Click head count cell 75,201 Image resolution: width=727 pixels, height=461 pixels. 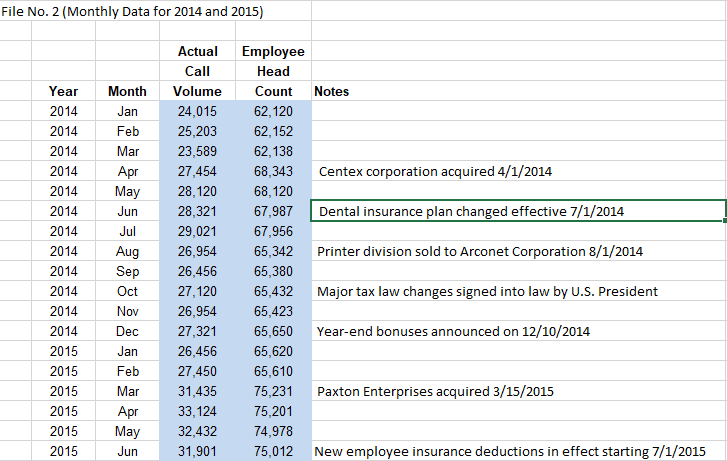tap(273, 410)
